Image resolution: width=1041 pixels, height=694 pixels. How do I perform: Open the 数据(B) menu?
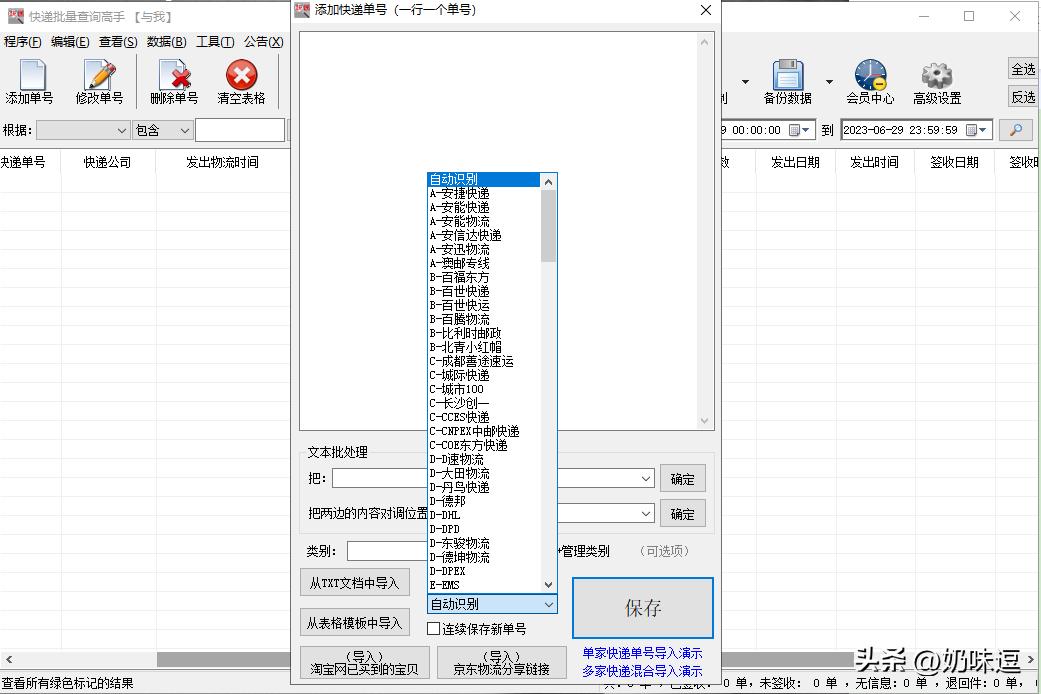166,42
